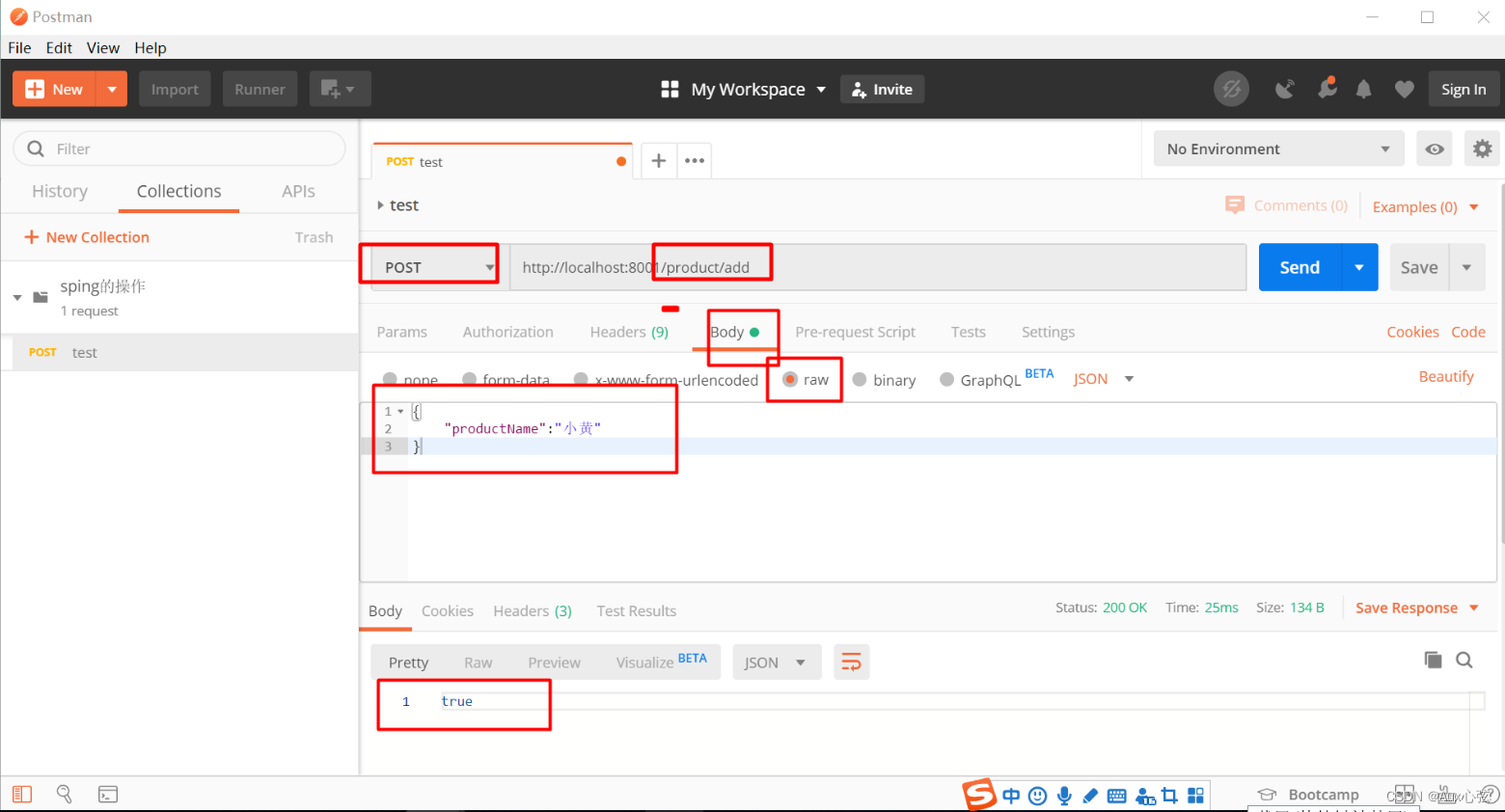Open the wrench settings icon with orange dot
Viewport: 1505px width, 812px height.
(1327, 89)
